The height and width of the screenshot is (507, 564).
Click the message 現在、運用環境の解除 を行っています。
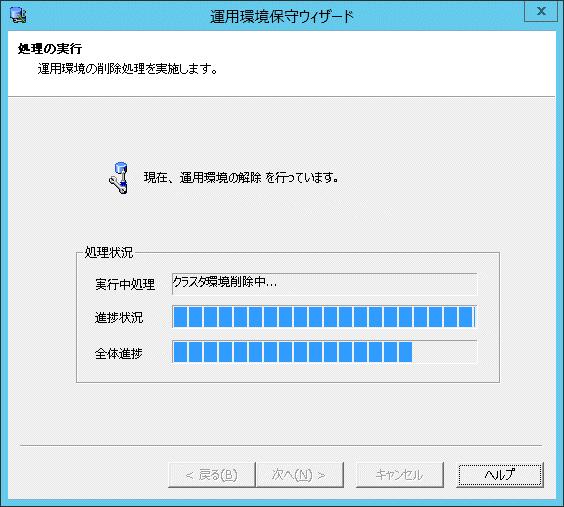pyautogui.click(x=241, y=178)
